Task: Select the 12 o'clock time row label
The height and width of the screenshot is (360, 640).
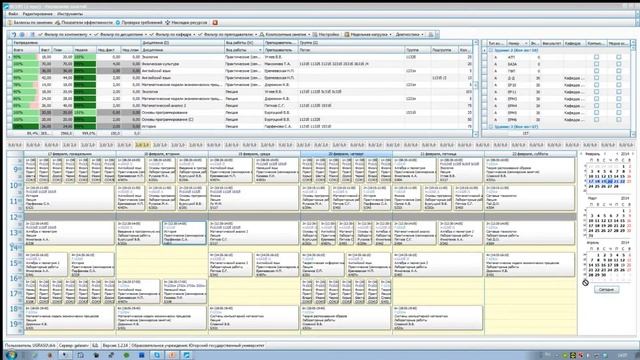Action: 15,217
